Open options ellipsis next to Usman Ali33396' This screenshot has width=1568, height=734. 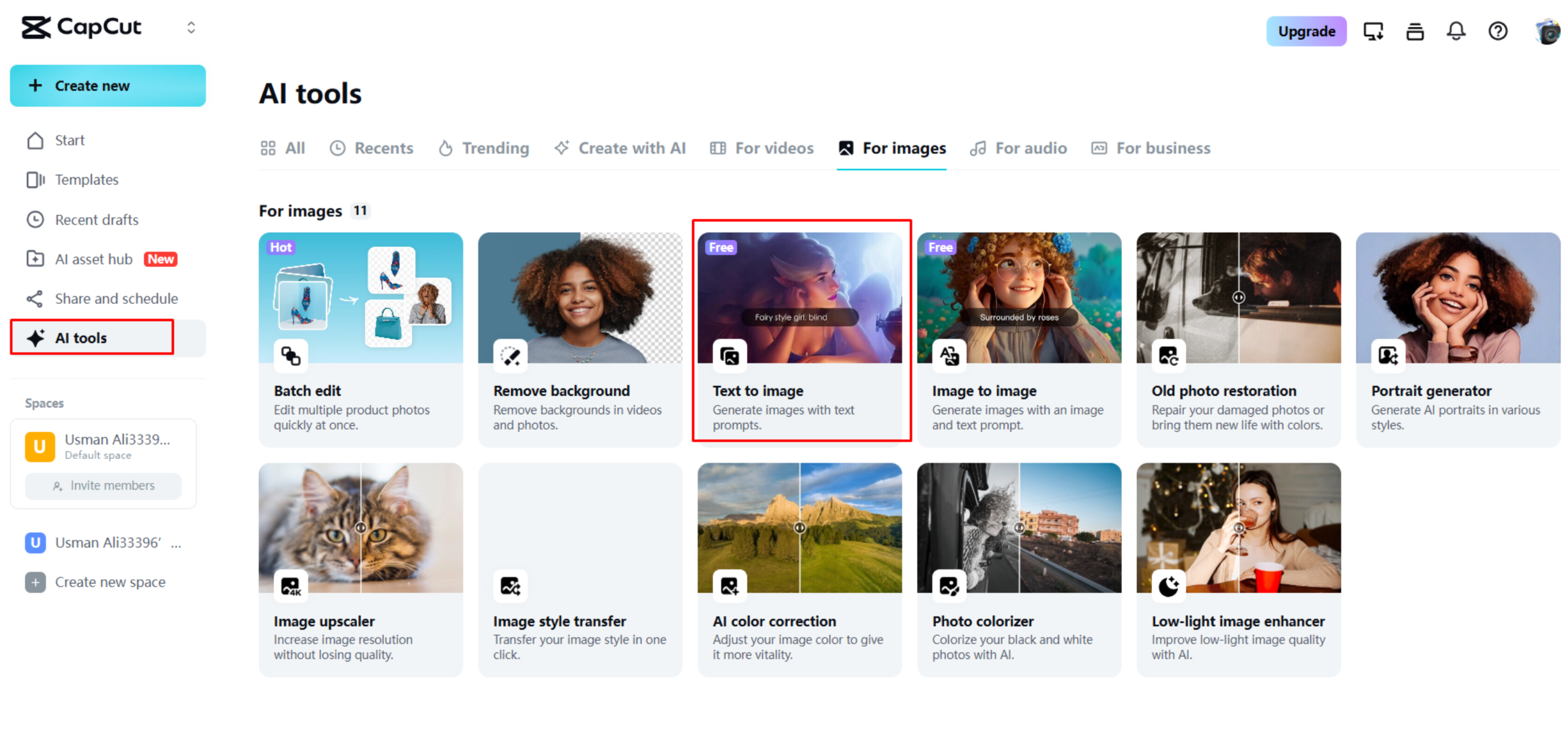pyautogui.click(x=177, y=543)
